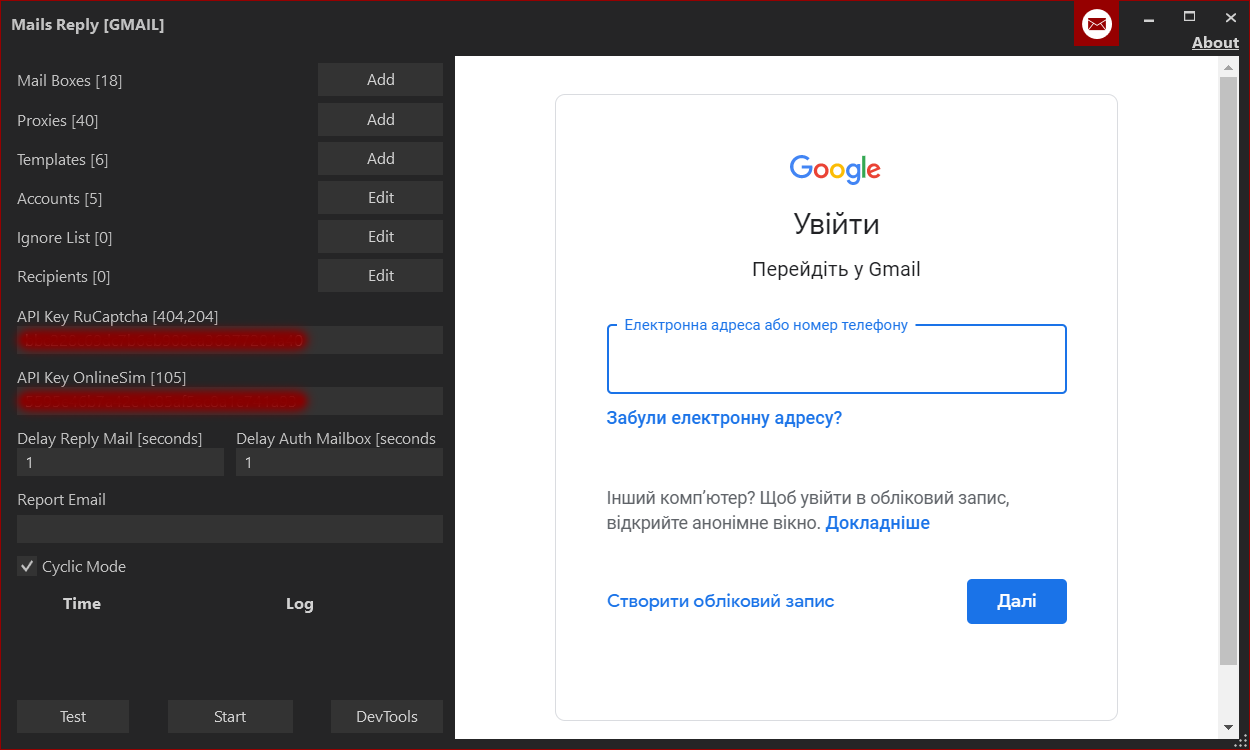The height and width of the screenshot is (750, 1250).
Task: Open the 'Докладніше' link
Action: (x=877, y=523)
